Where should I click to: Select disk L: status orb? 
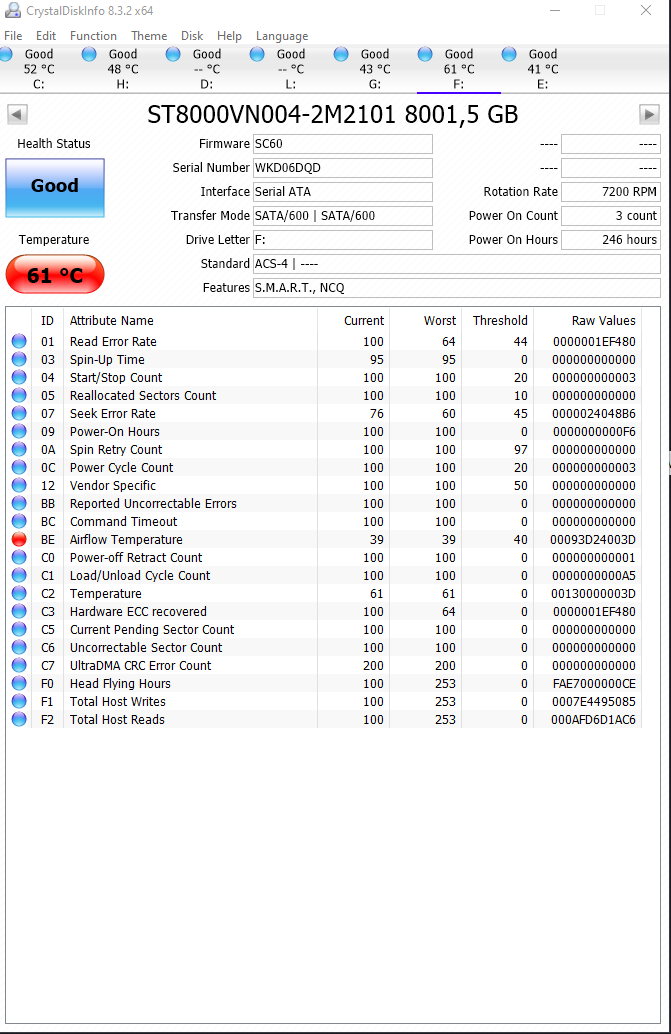click(257, 54)
